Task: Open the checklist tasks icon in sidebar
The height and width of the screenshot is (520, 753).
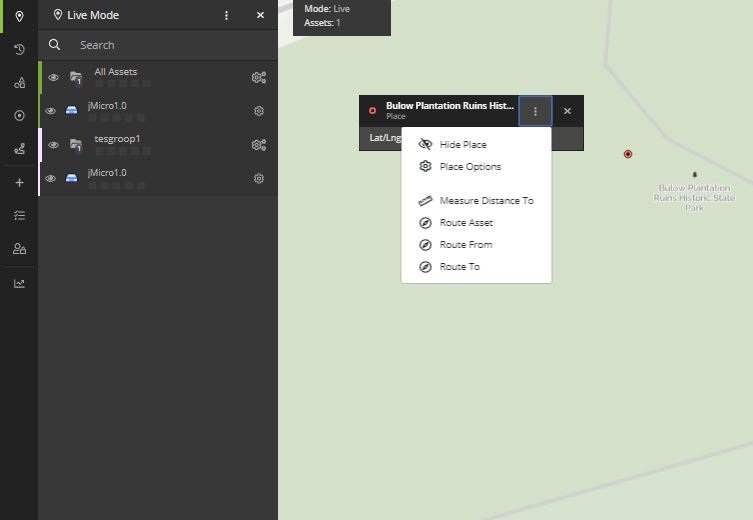Action: click(x=19, y=215)
